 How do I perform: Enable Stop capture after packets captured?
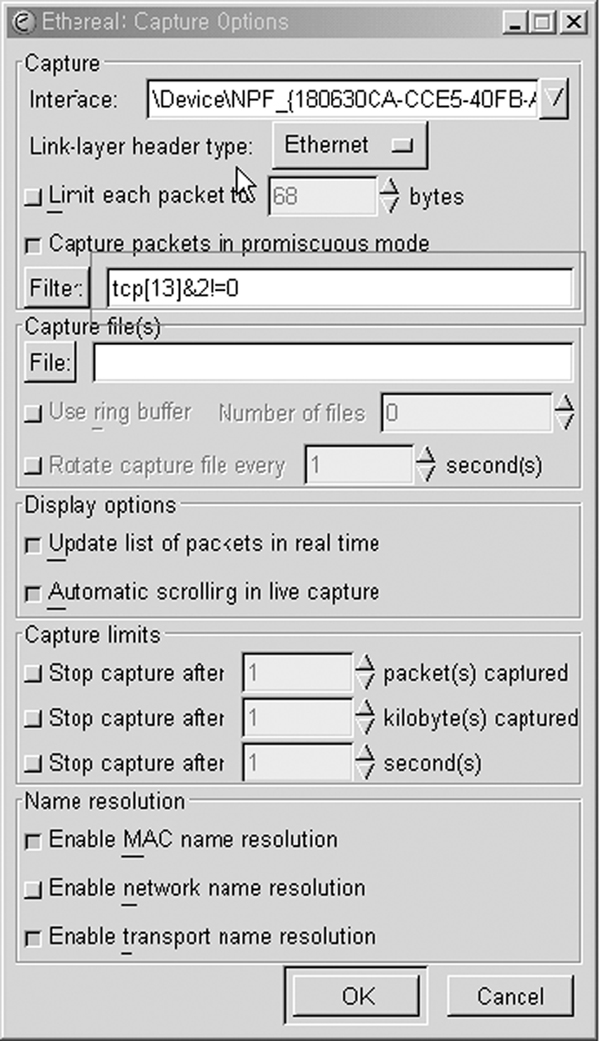[x=33, y=675]
